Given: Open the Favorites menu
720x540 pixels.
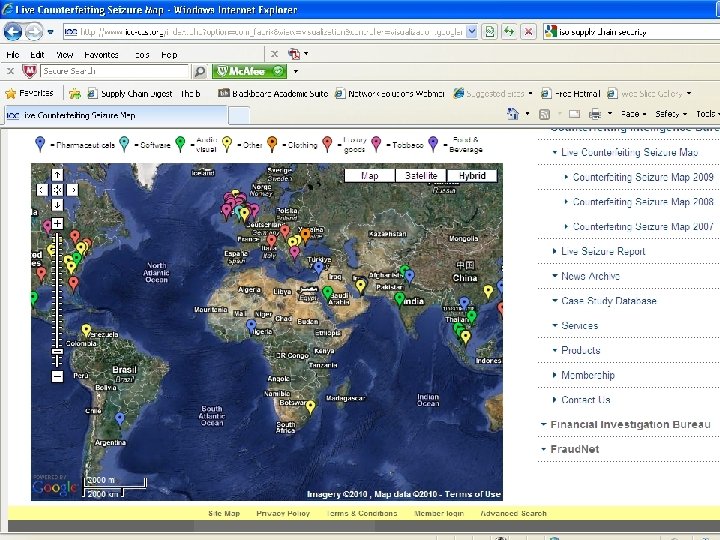Looking at the screenshot, I should click(101, 55).
